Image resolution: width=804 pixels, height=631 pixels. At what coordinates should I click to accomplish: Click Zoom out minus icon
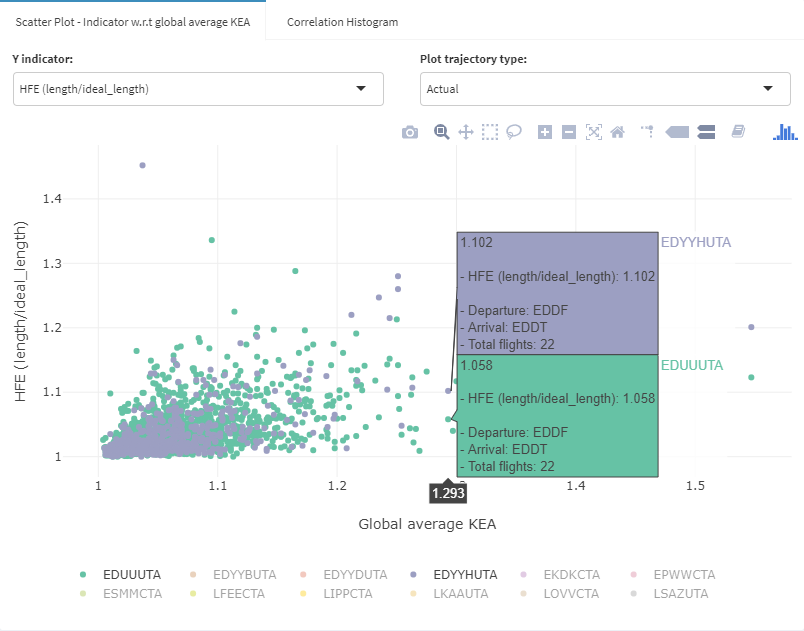(x=569, y=132)
